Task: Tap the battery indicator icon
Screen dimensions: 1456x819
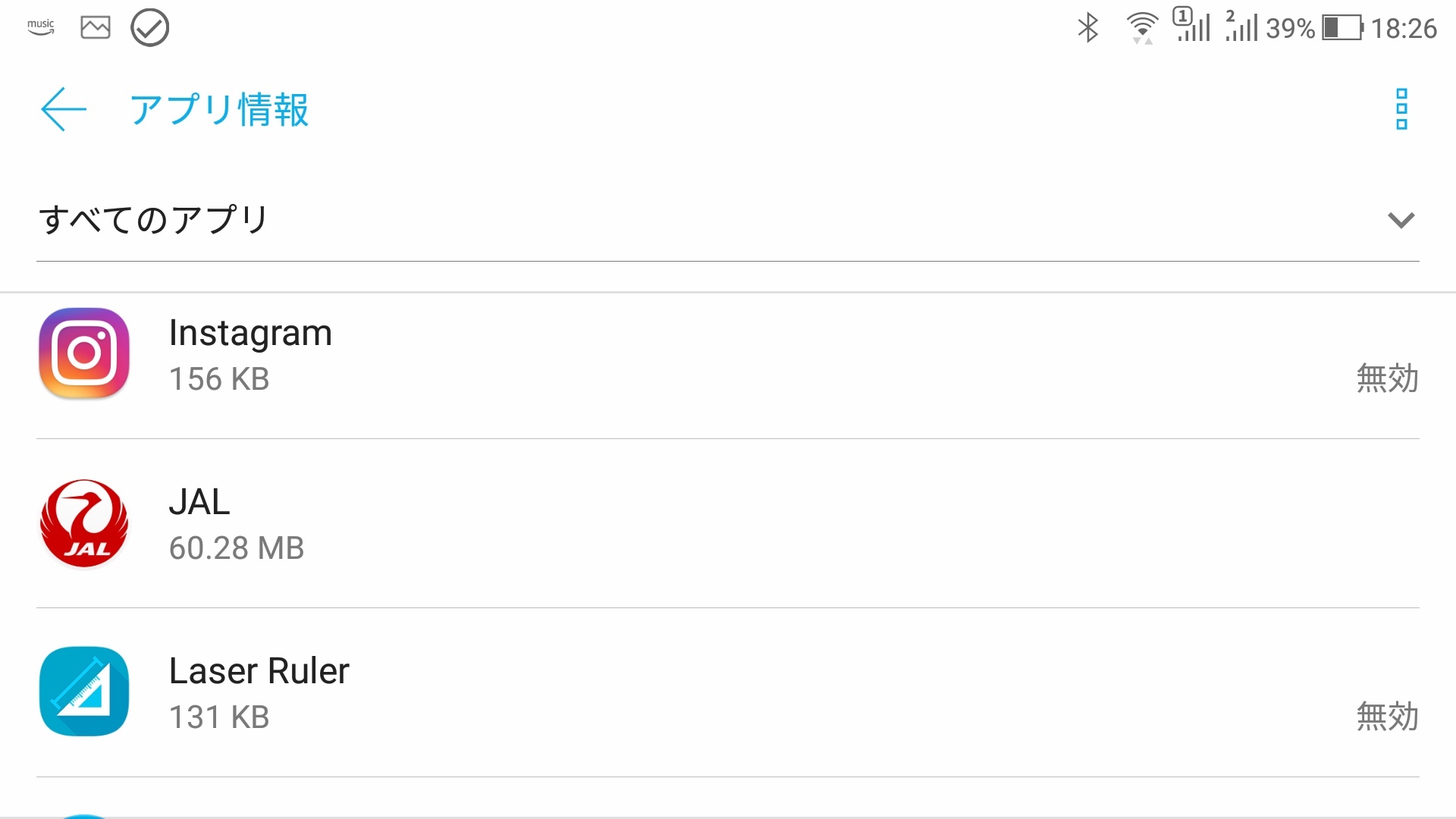Action: pyautogui.click(x=1342, y=28)
